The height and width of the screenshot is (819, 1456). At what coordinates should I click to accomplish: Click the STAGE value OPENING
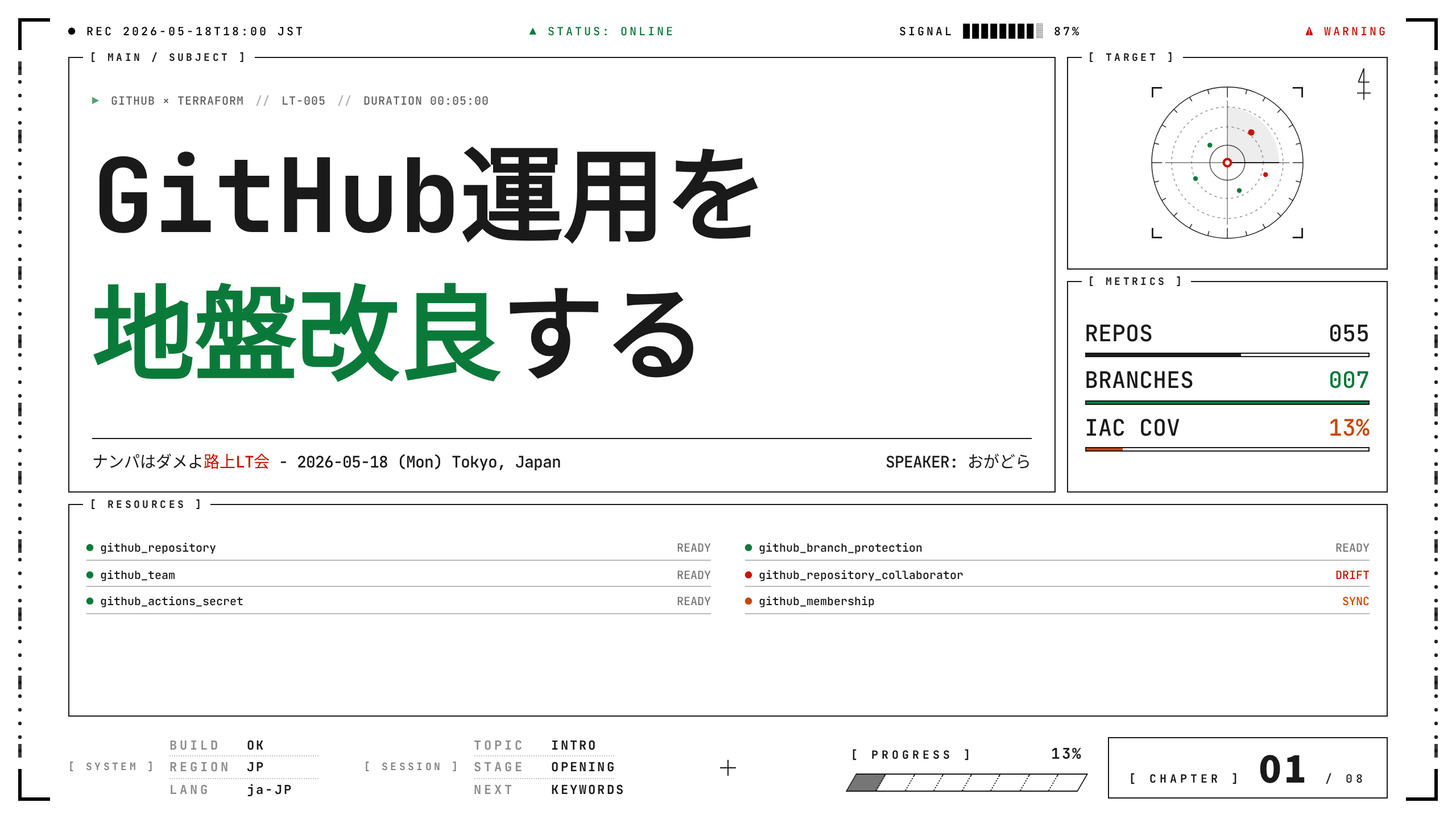pyautogui.click(x=583, y=767)
